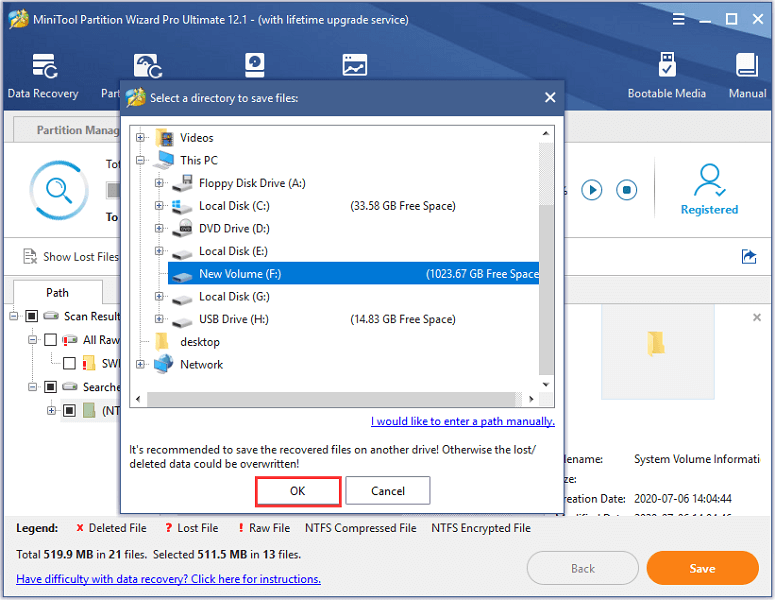Expand the Videos node

pyautogui.click(x=140, y=137)
